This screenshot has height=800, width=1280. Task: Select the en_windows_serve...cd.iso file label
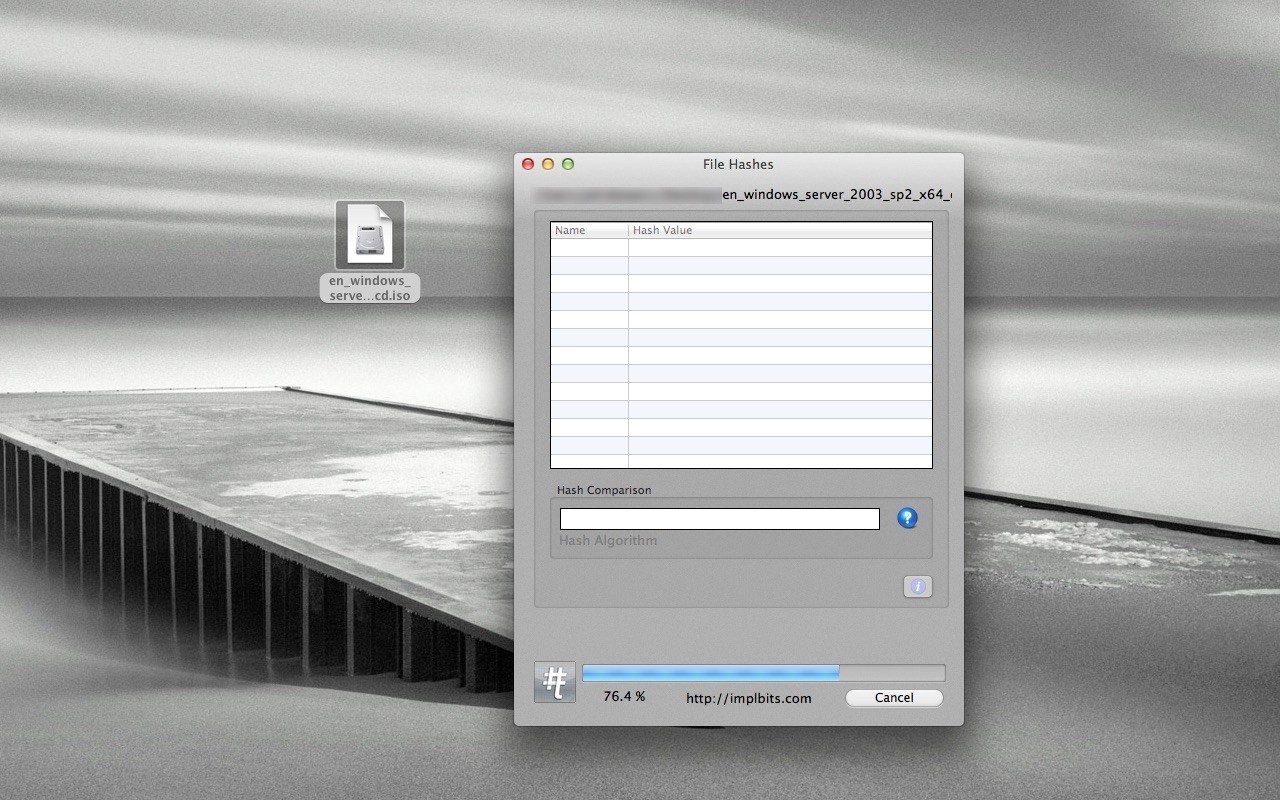370,288
